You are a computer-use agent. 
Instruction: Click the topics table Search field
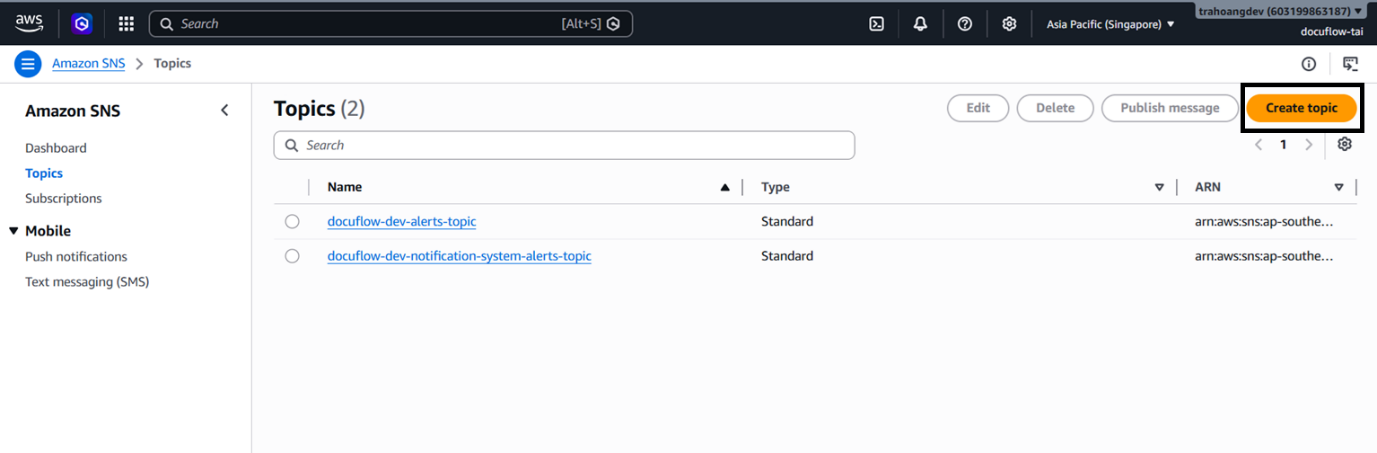[564, 145]
